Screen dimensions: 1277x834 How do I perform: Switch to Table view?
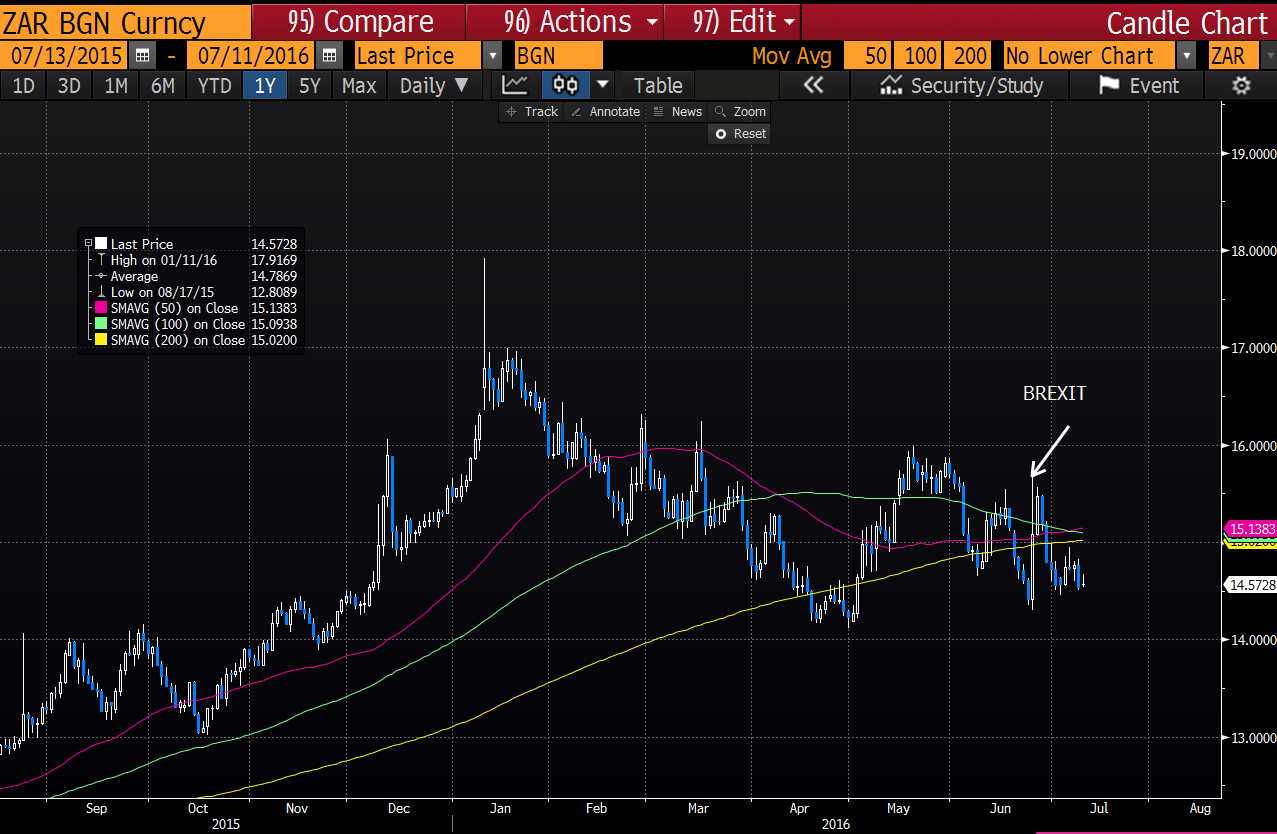tap(658, 86)
